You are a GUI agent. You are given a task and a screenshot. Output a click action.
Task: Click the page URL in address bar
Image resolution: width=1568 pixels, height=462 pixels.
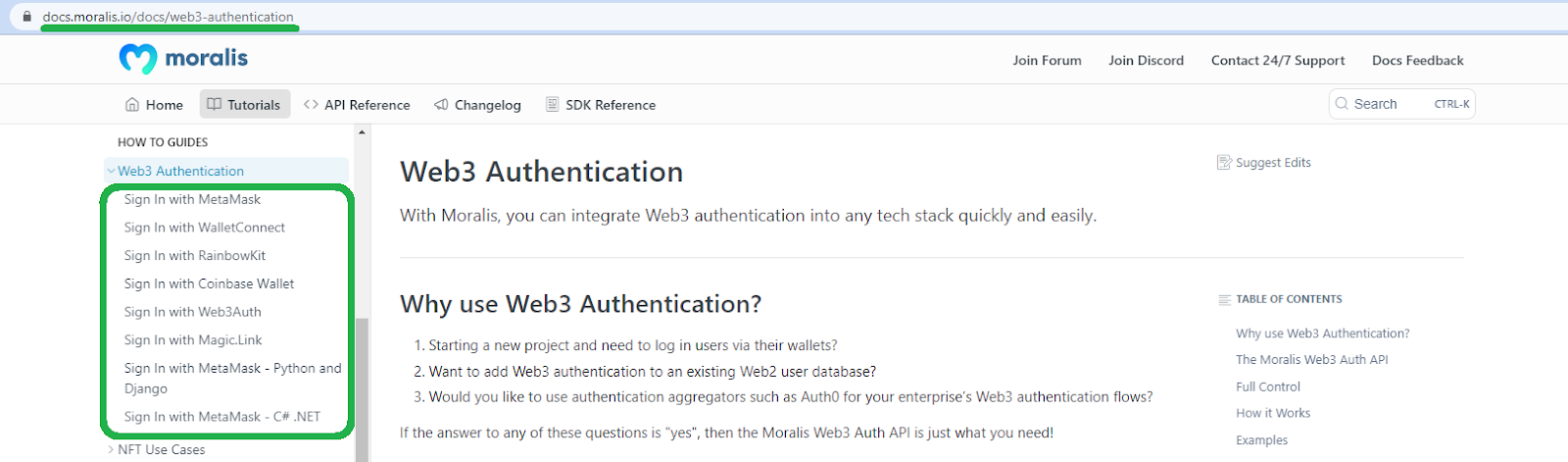click(x=168, y=17)
